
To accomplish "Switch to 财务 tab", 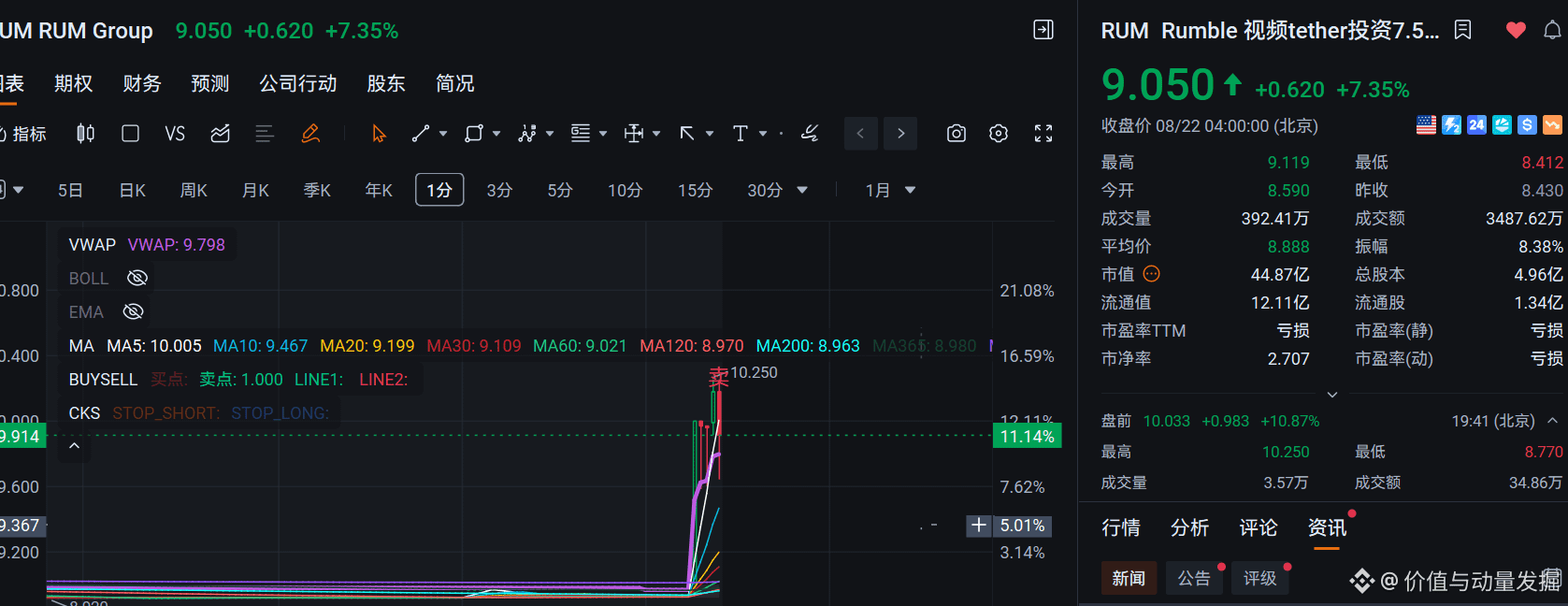I will tap(142, 83).
